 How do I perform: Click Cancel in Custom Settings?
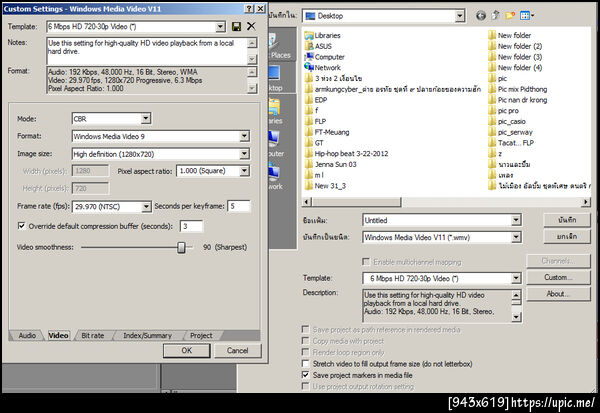pos(237,350)
